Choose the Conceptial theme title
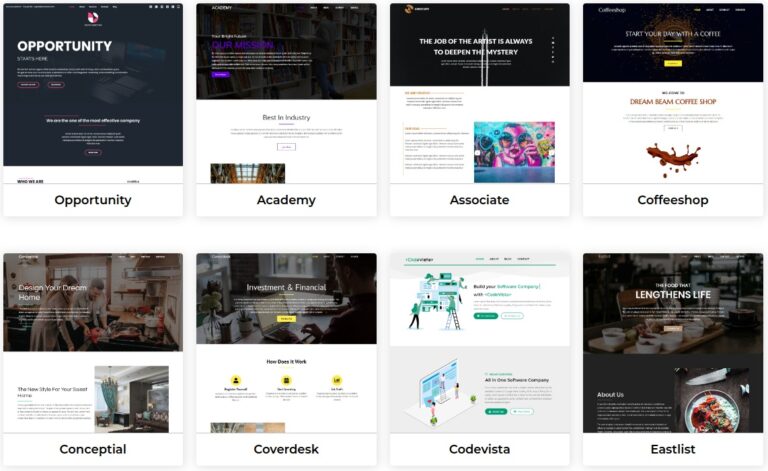Viewport: 768px width, 471px height. (93, 449)
